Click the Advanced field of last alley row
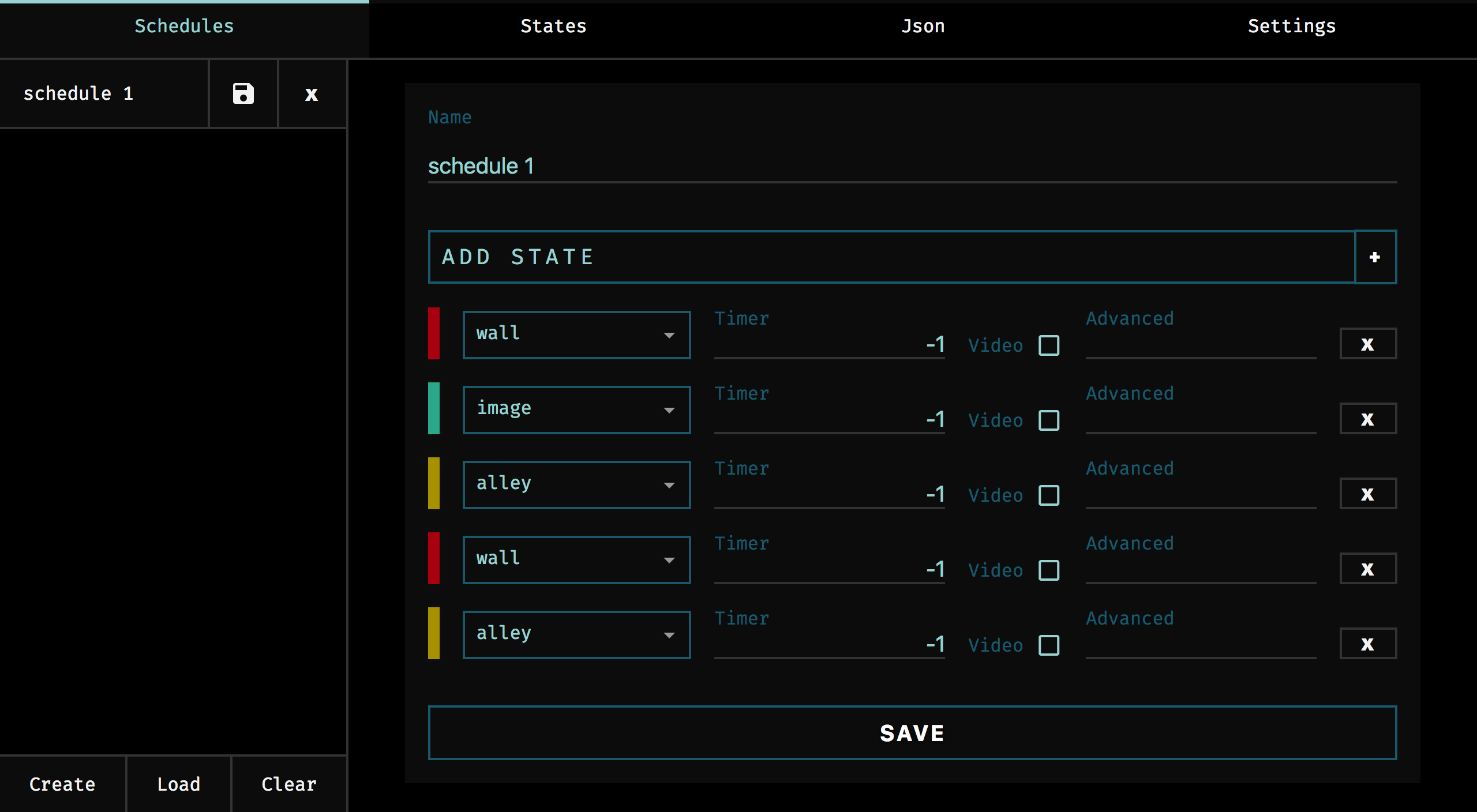1477x812 pixels. pyautogui.click(x=1201, y=645)
